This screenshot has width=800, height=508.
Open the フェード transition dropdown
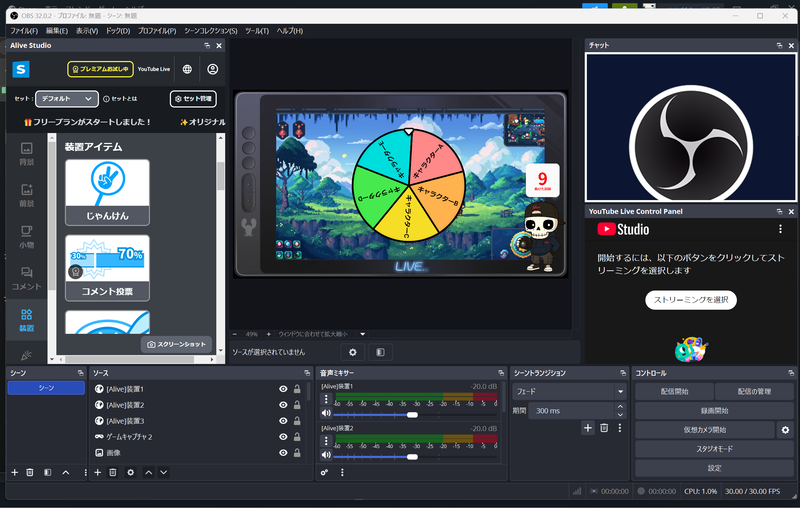tap(569, 391)
